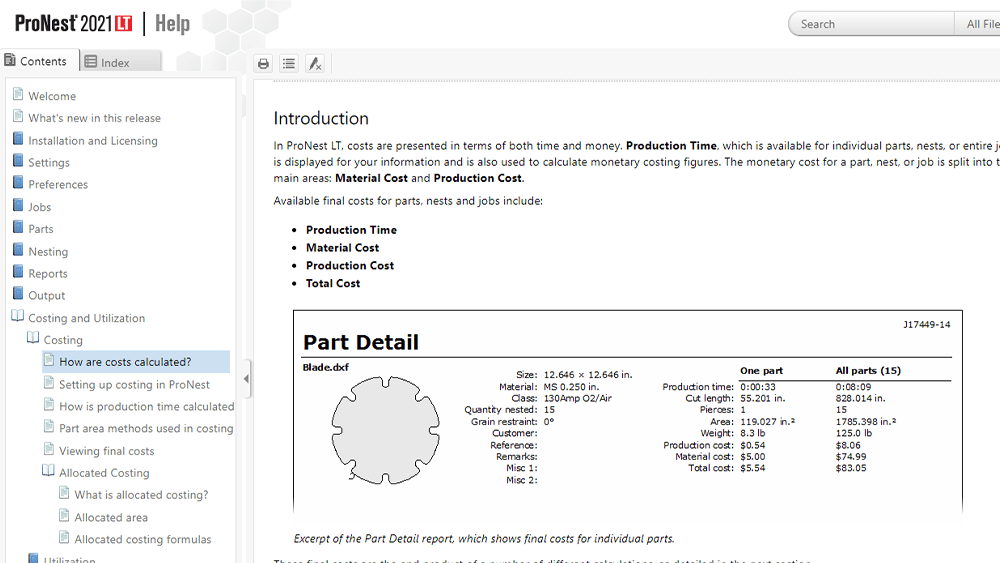Image resolution: width=1000 pixels, height=563 pixels.
Task: Open 'What is allocated costing?' topic
Action: tap(141, 495)
